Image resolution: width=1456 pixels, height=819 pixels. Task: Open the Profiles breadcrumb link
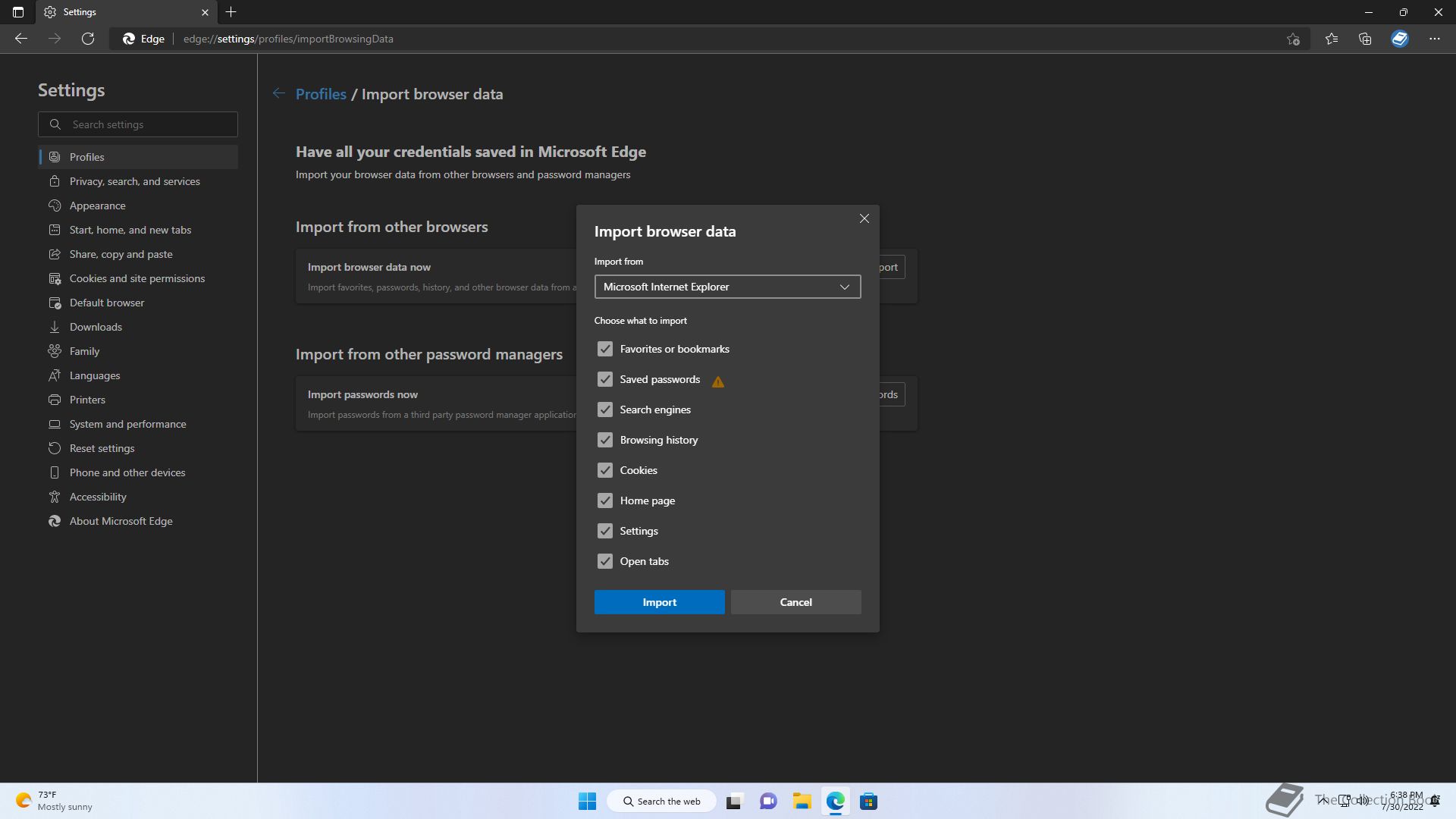(x=321, y=94)
